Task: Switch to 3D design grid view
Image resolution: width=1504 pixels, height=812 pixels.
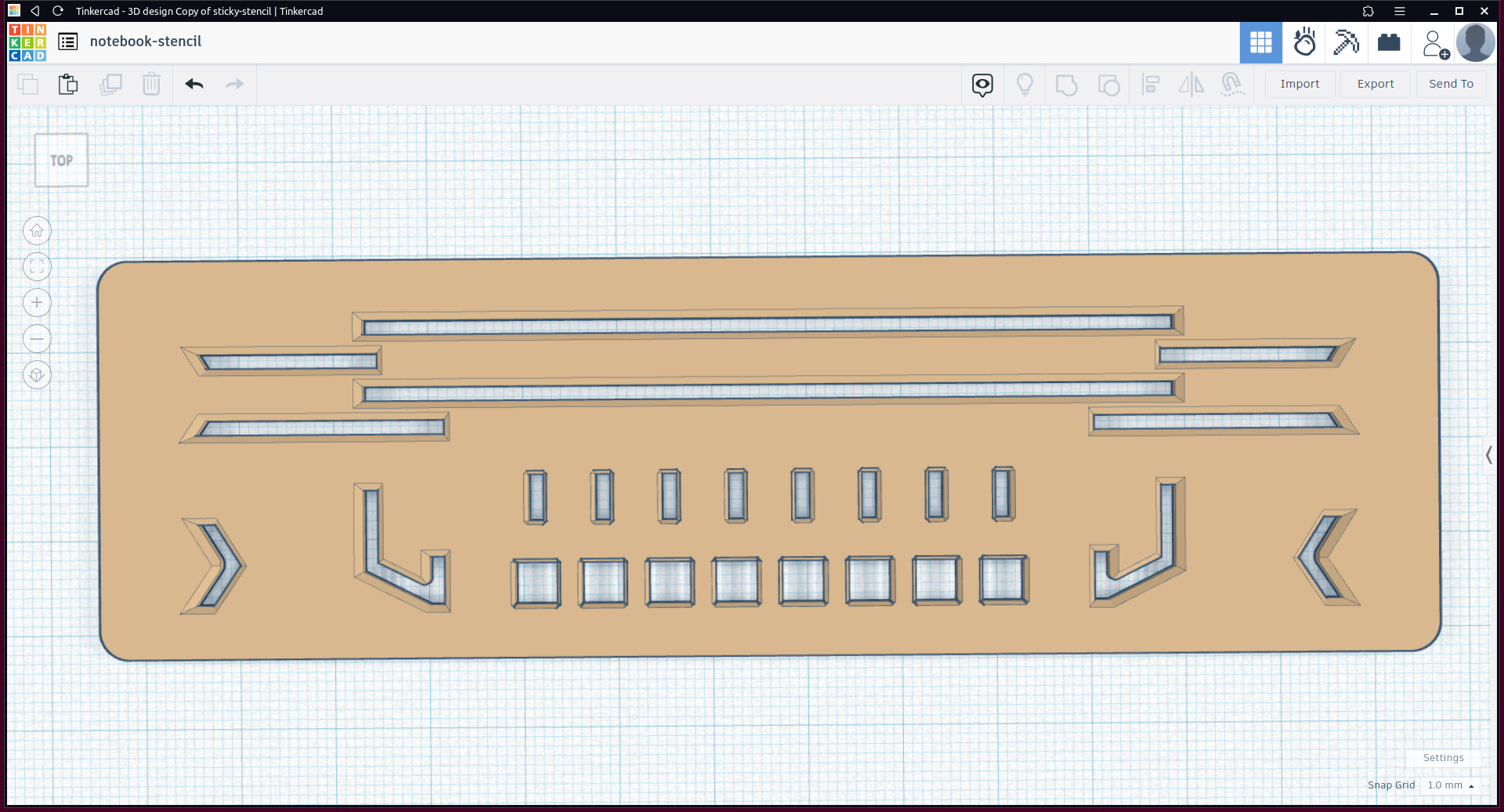Action: (x=1260, y=42)
